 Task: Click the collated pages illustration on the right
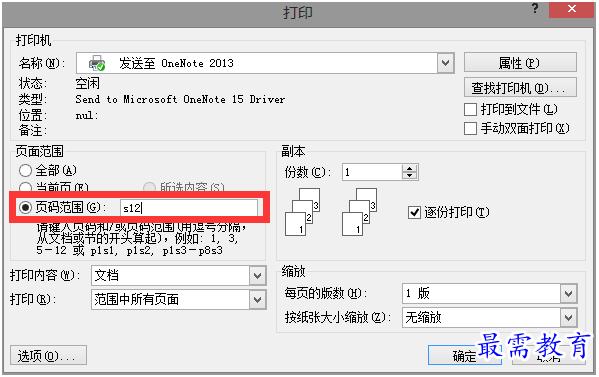[359, 212]
